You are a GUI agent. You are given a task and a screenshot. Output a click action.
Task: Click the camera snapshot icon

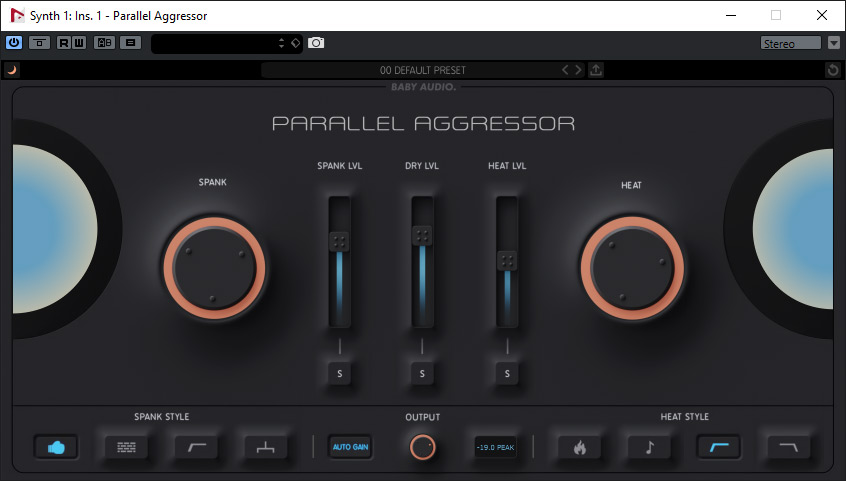[316, 43]
